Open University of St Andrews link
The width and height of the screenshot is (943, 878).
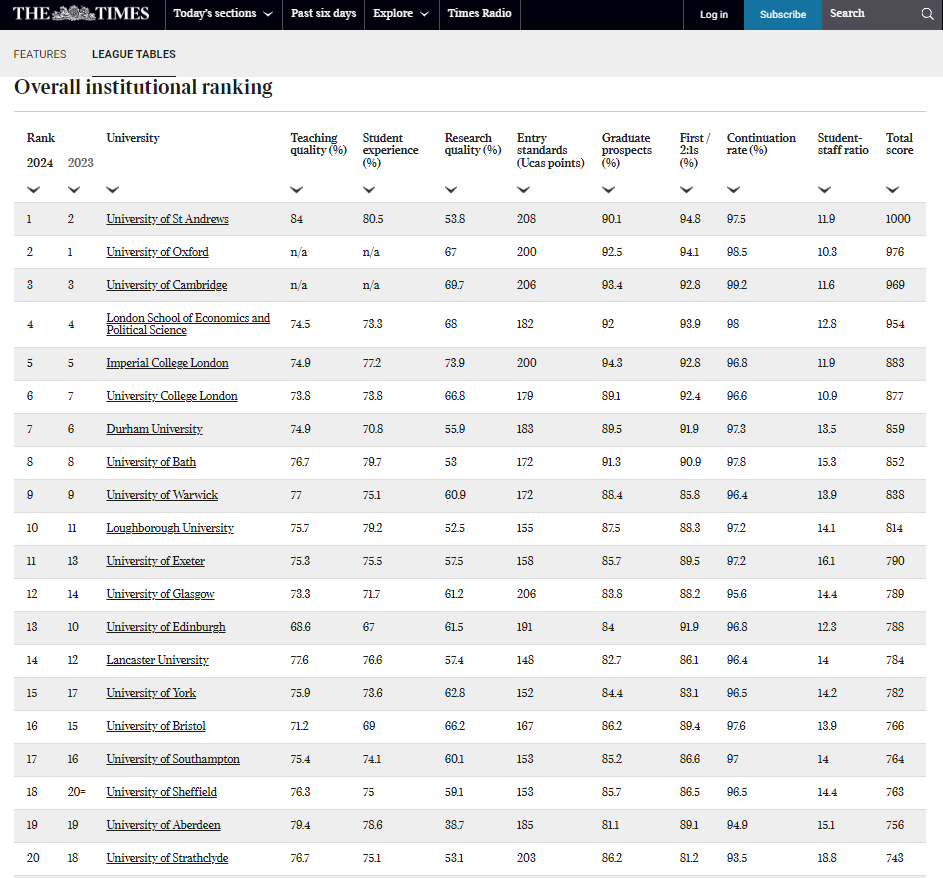pyautogui.click(x=167, y=219)
